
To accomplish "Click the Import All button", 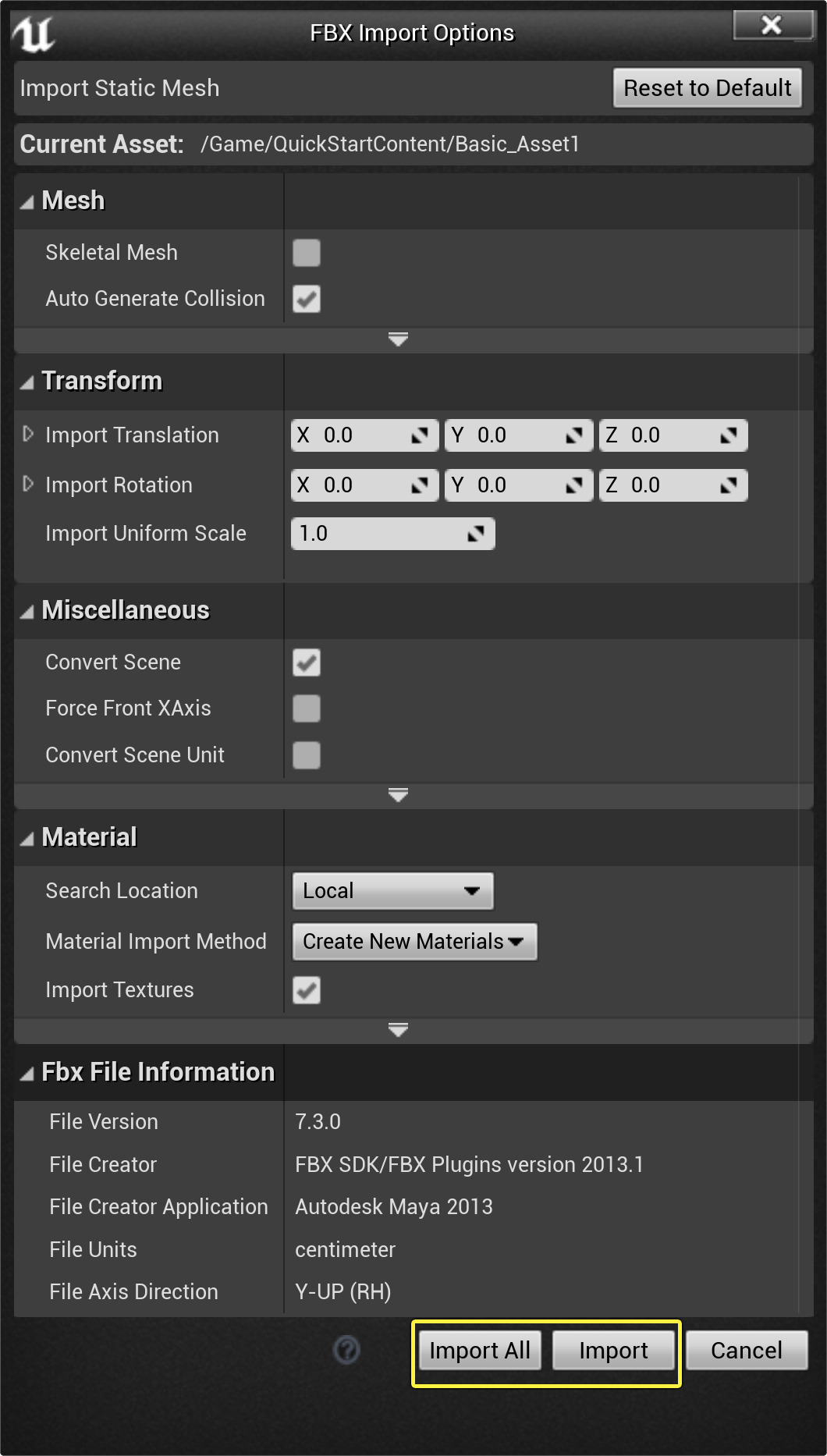I will (x=479, y=1351).
